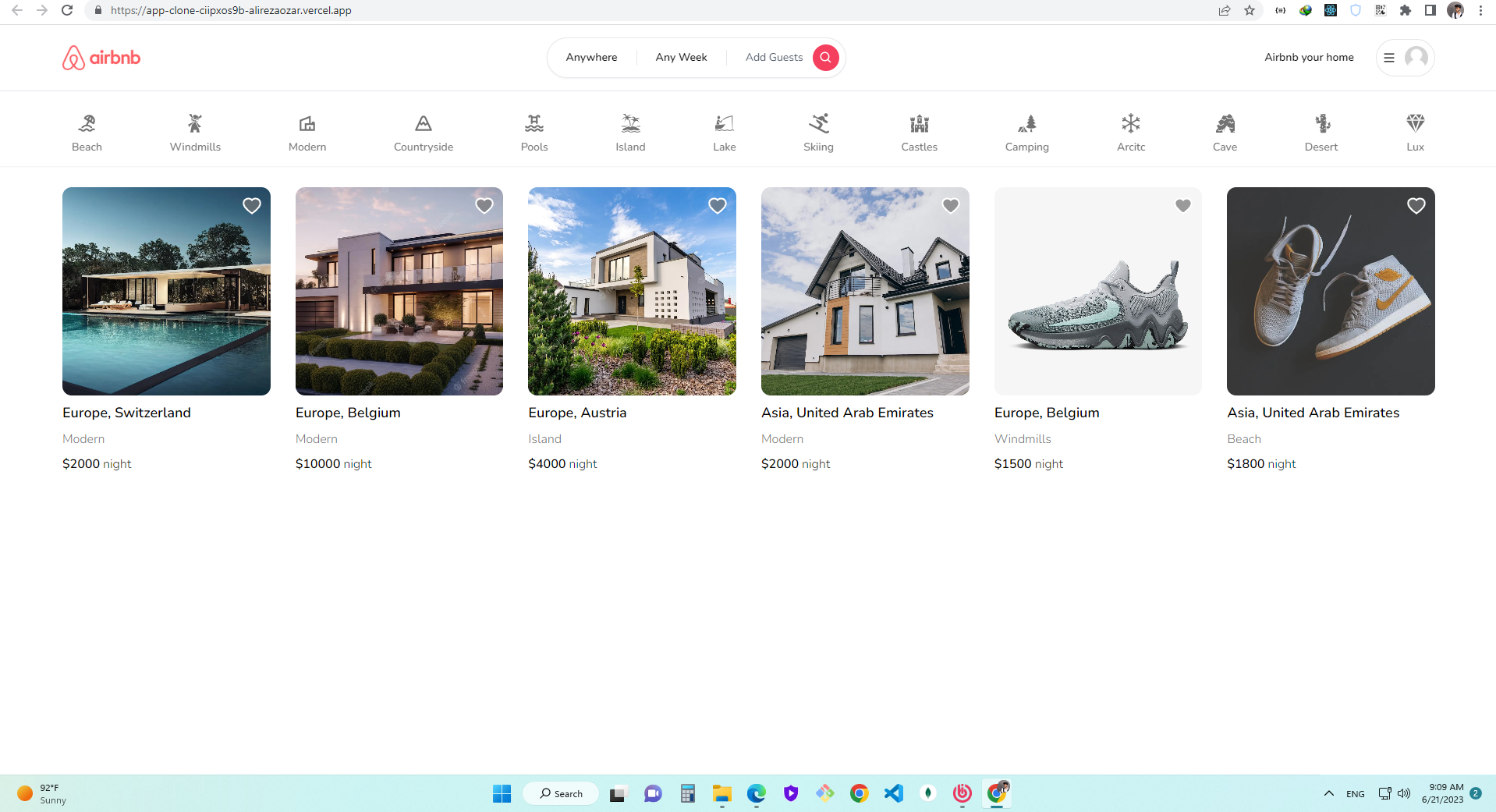Toggle the heart on the Nike sneakers listing
This screenshot has height=812, width=1496.
point(1416,205)
